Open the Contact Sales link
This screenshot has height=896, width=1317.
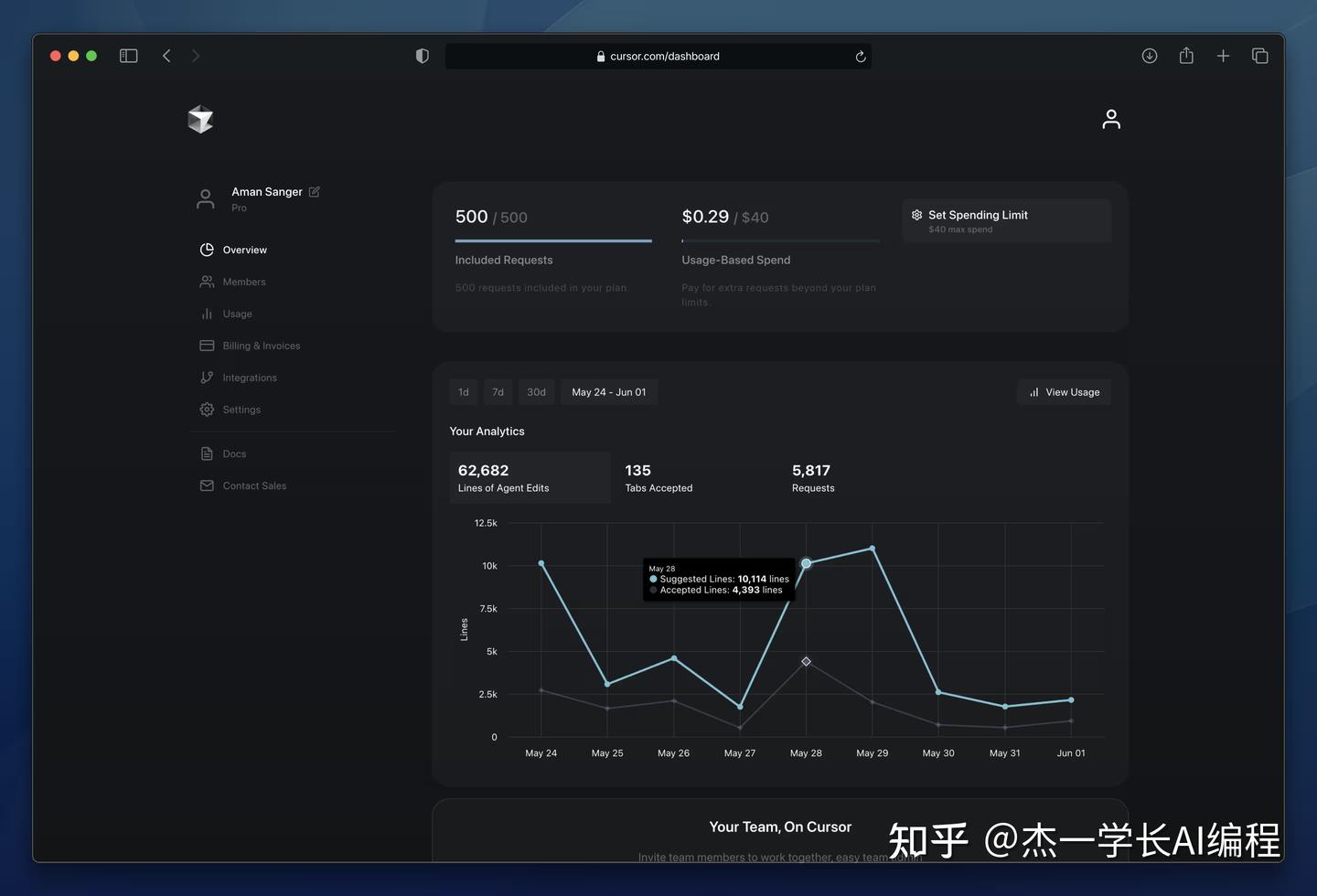(254, 485)
